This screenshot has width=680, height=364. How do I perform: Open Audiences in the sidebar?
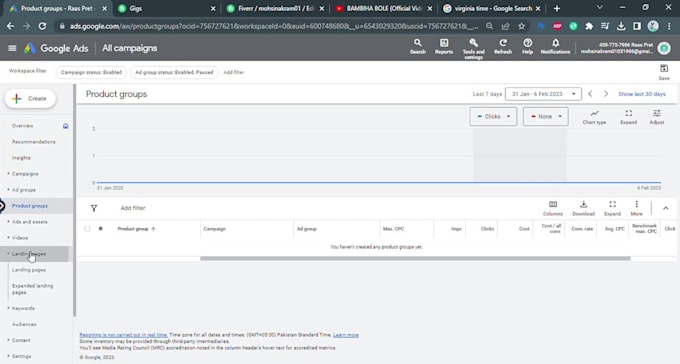click(x=24, y=325)
